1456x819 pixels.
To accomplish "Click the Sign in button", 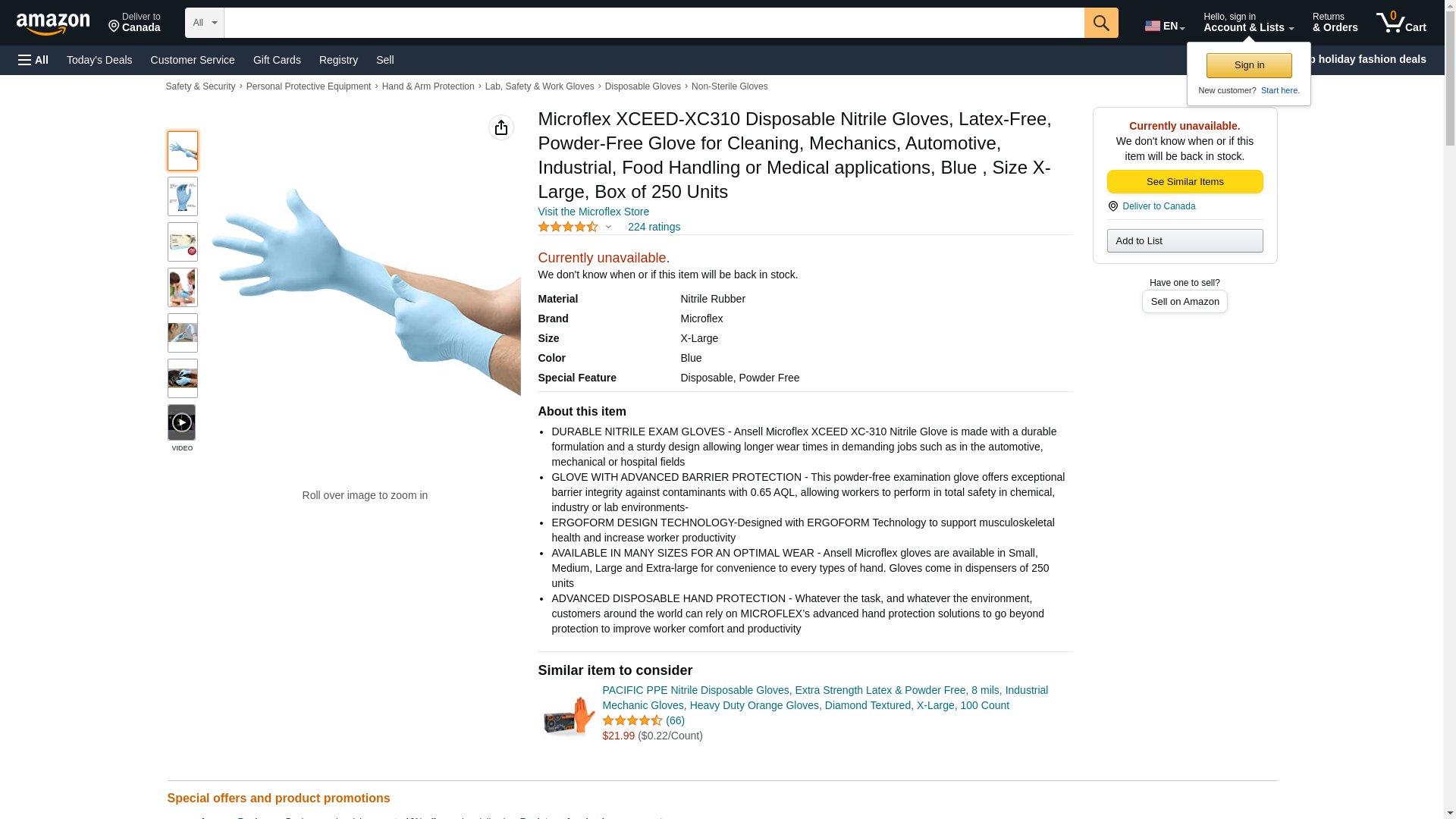I will pyautogui.click(x=1249, y=65).
